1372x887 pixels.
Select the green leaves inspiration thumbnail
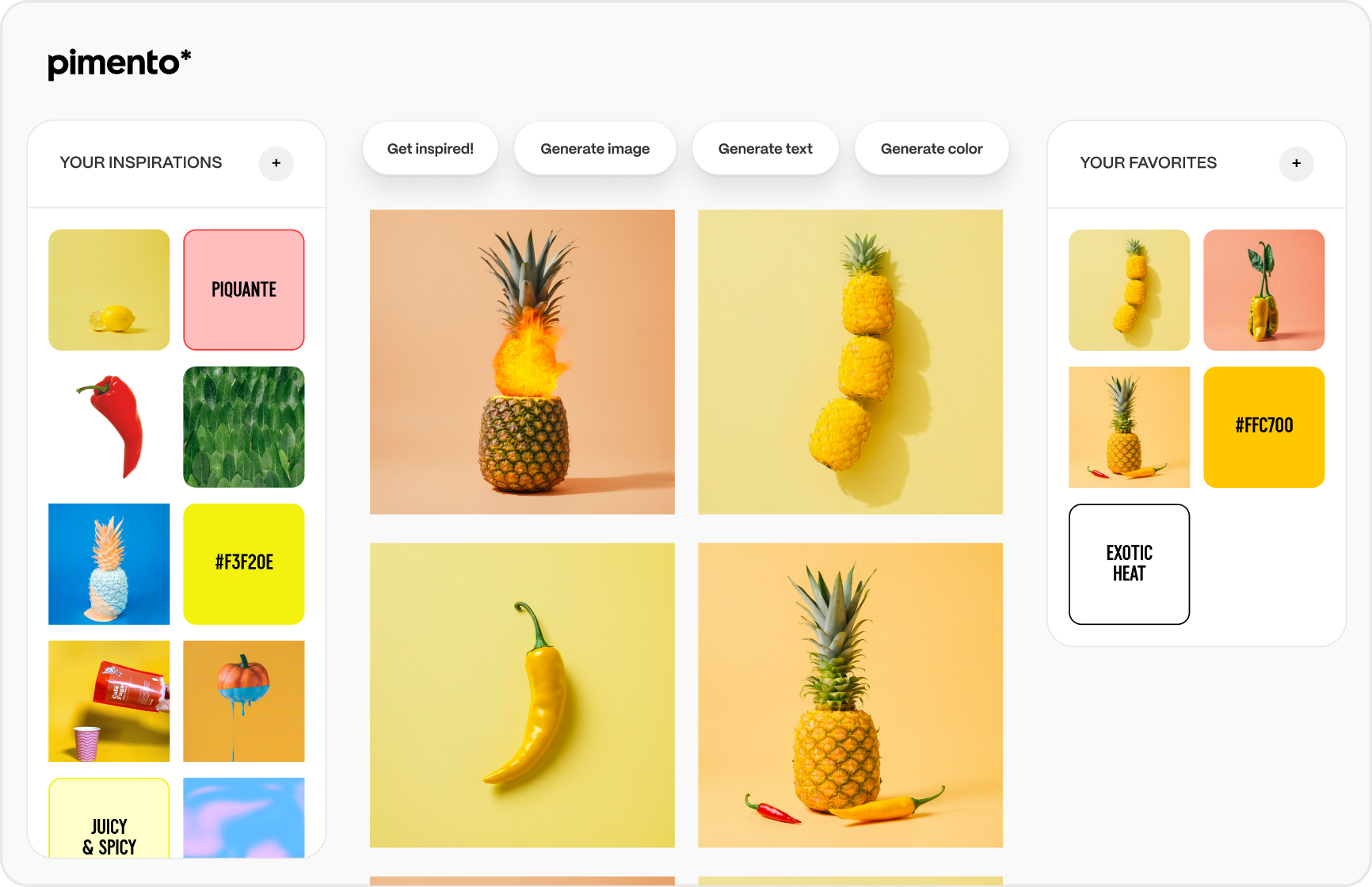point(244,427)
